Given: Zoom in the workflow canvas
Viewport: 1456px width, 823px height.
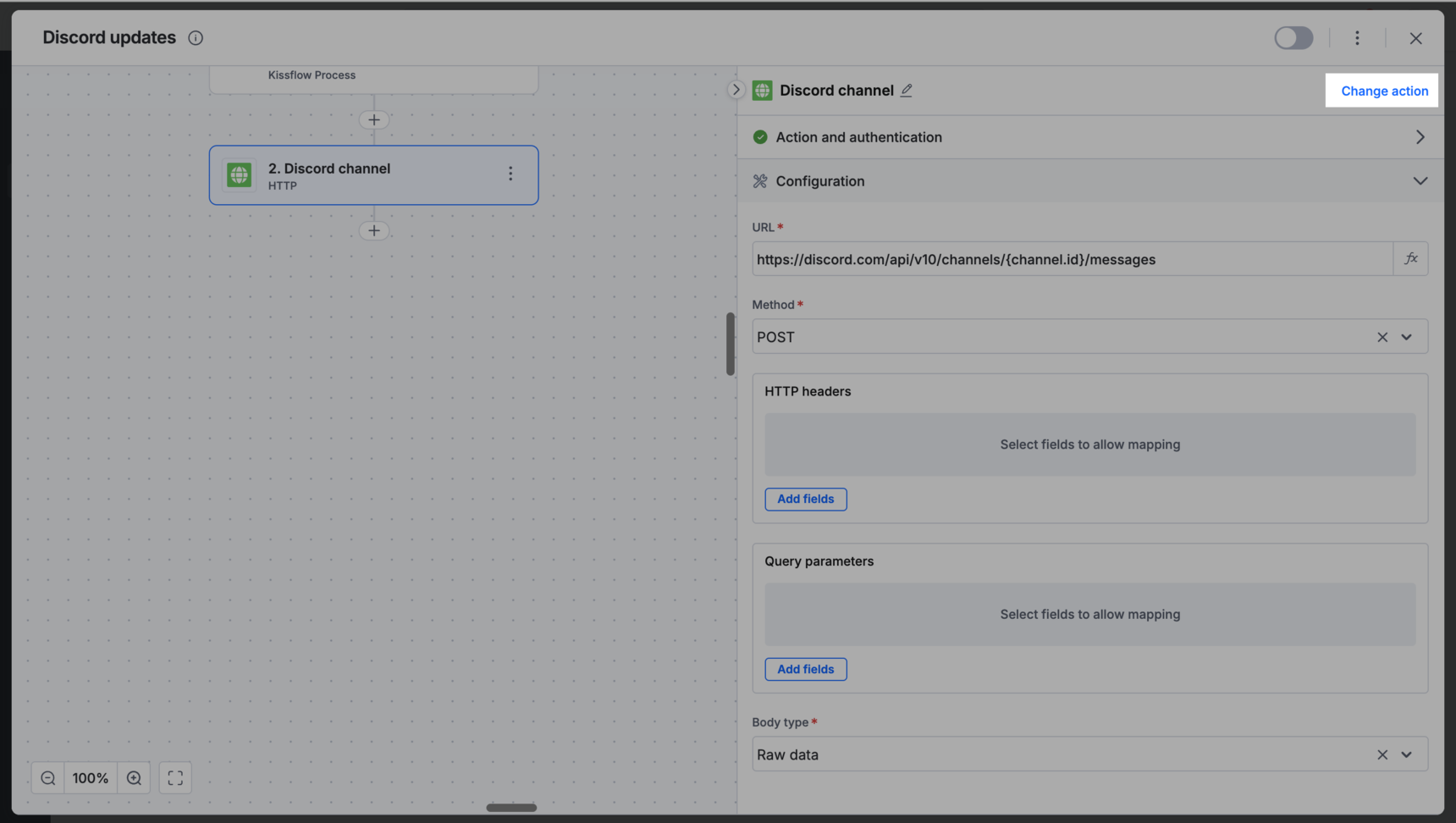Looking at the screenshot, I should (134, 778).
